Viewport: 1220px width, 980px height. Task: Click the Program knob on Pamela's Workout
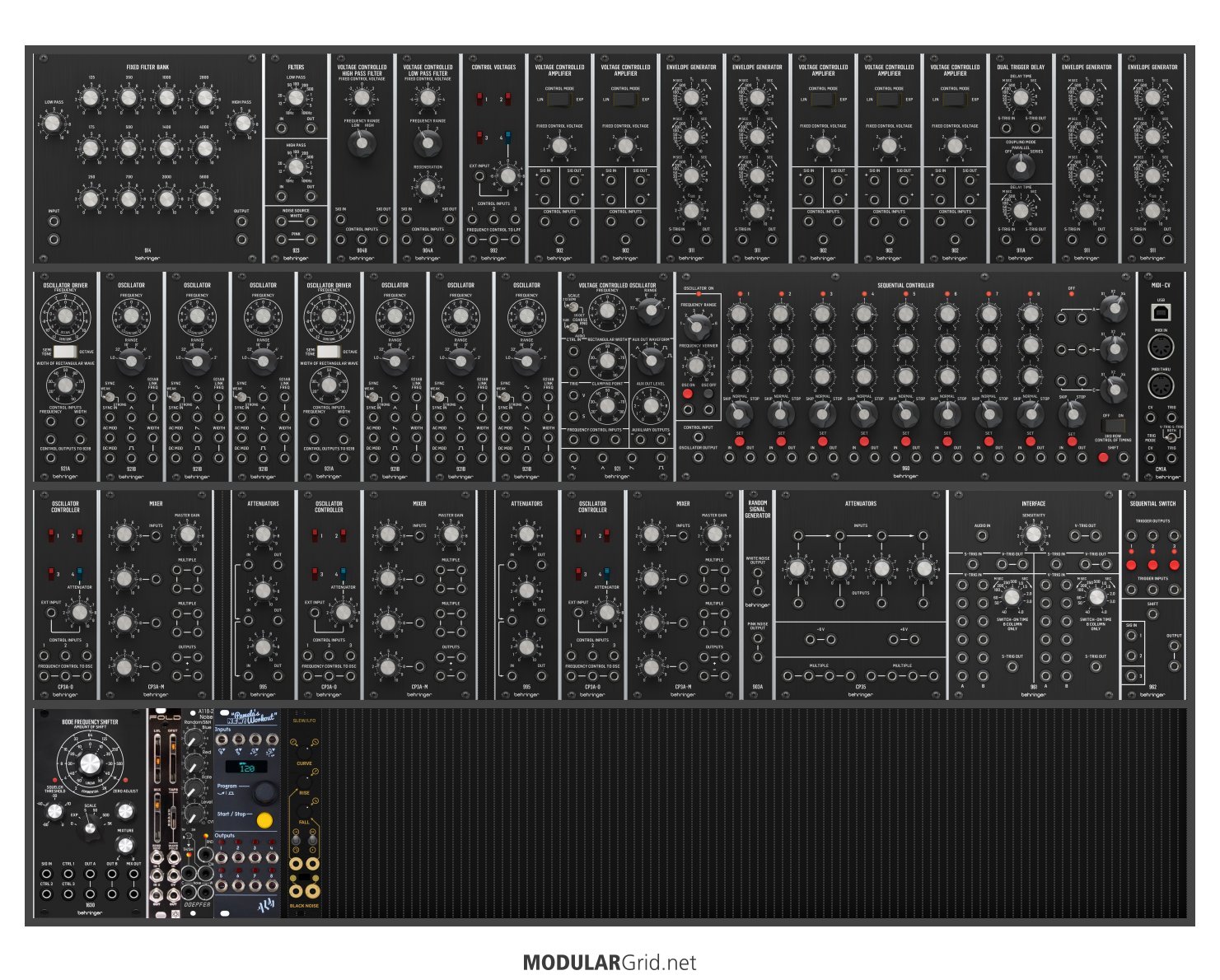[x=264, y=792]
